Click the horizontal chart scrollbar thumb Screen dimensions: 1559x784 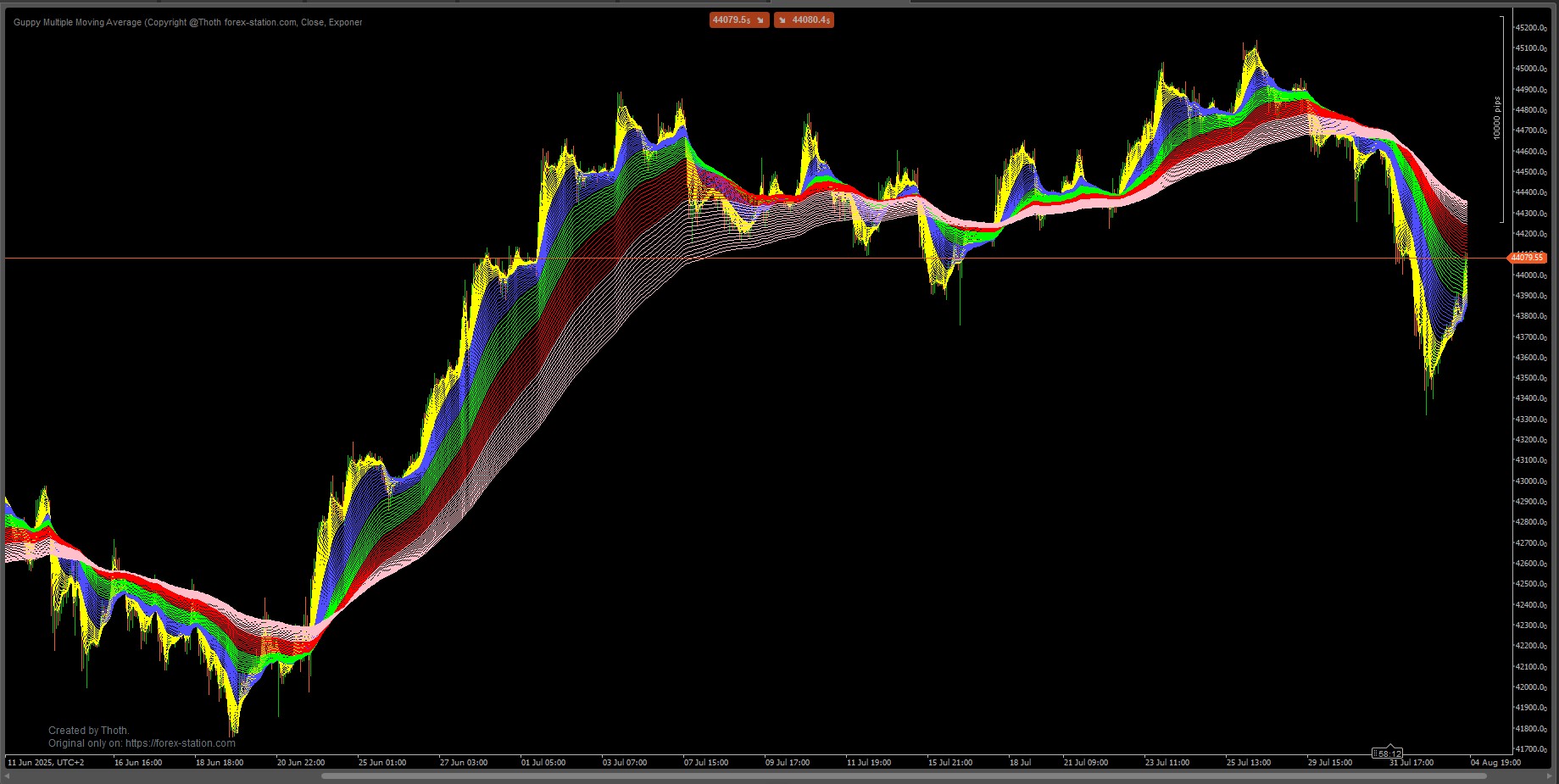(x=904, y=776)
